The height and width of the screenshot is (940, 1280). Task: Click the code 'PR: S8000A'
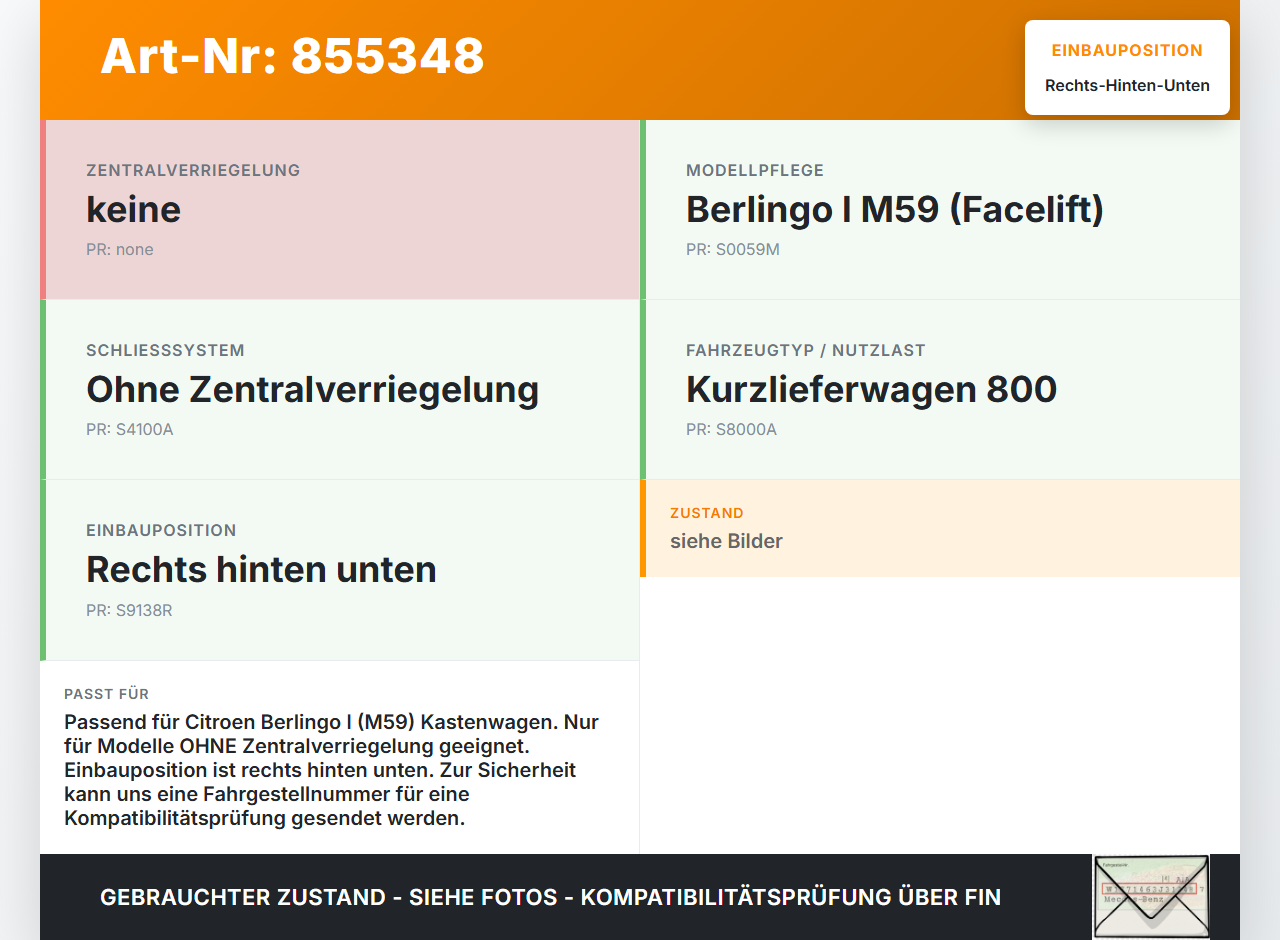[x=731, y=429]
